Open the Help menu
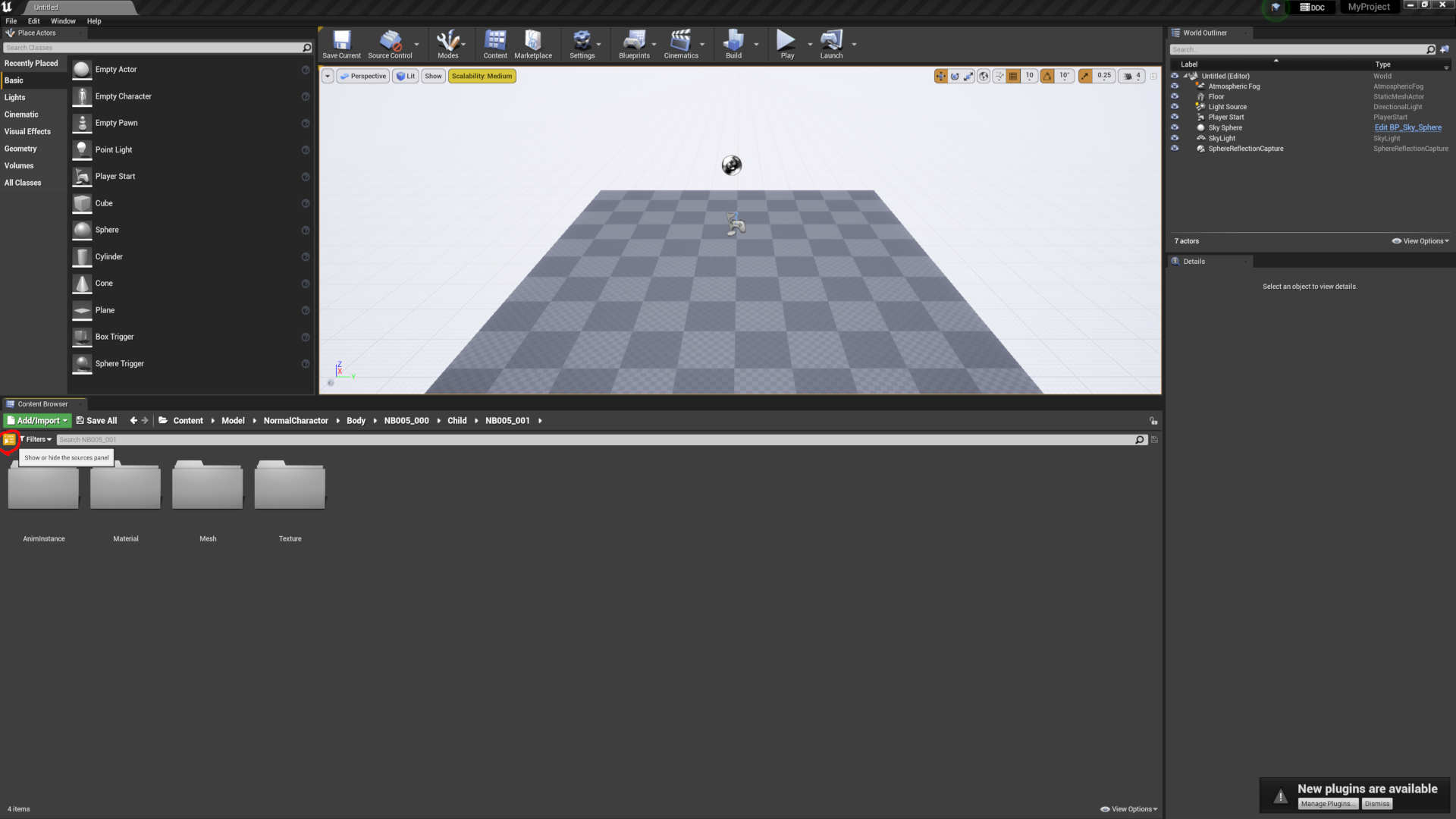The image size is (1456, 819). pyautogui.click(x=93, y=21)
